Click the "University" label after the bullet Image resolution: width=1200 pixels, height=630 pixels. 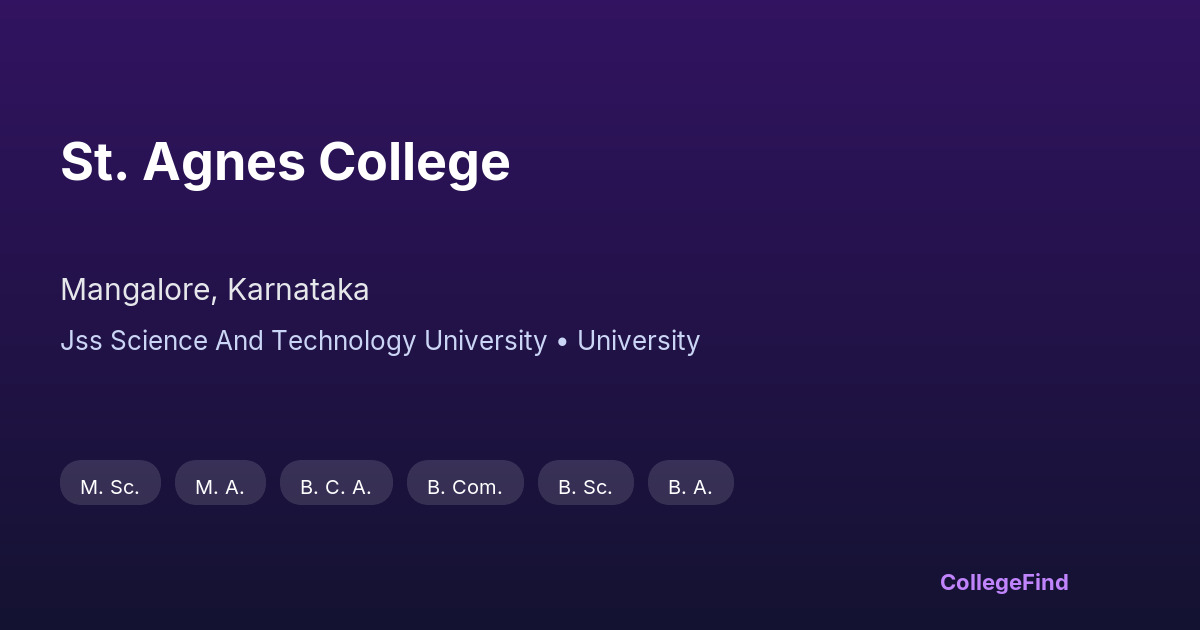click(x=638, y=341)
